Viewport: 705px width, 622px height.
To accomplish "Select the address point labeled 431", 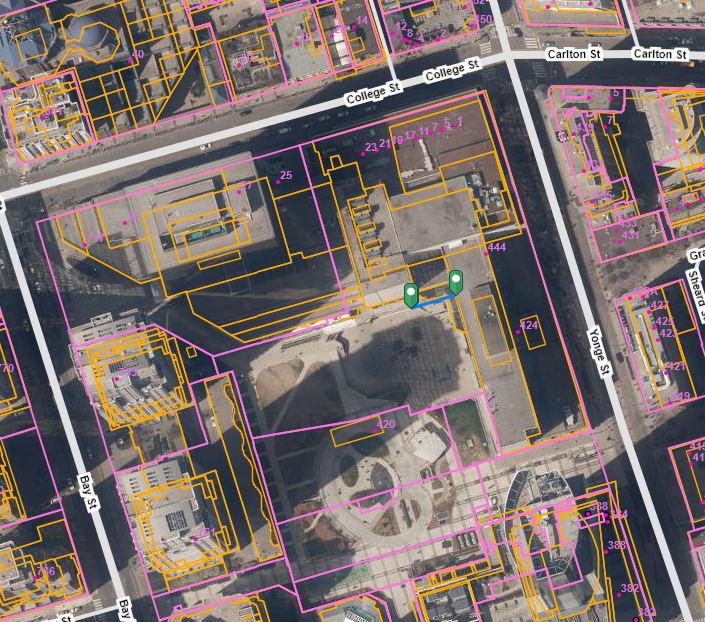I will tap(622, 240).
